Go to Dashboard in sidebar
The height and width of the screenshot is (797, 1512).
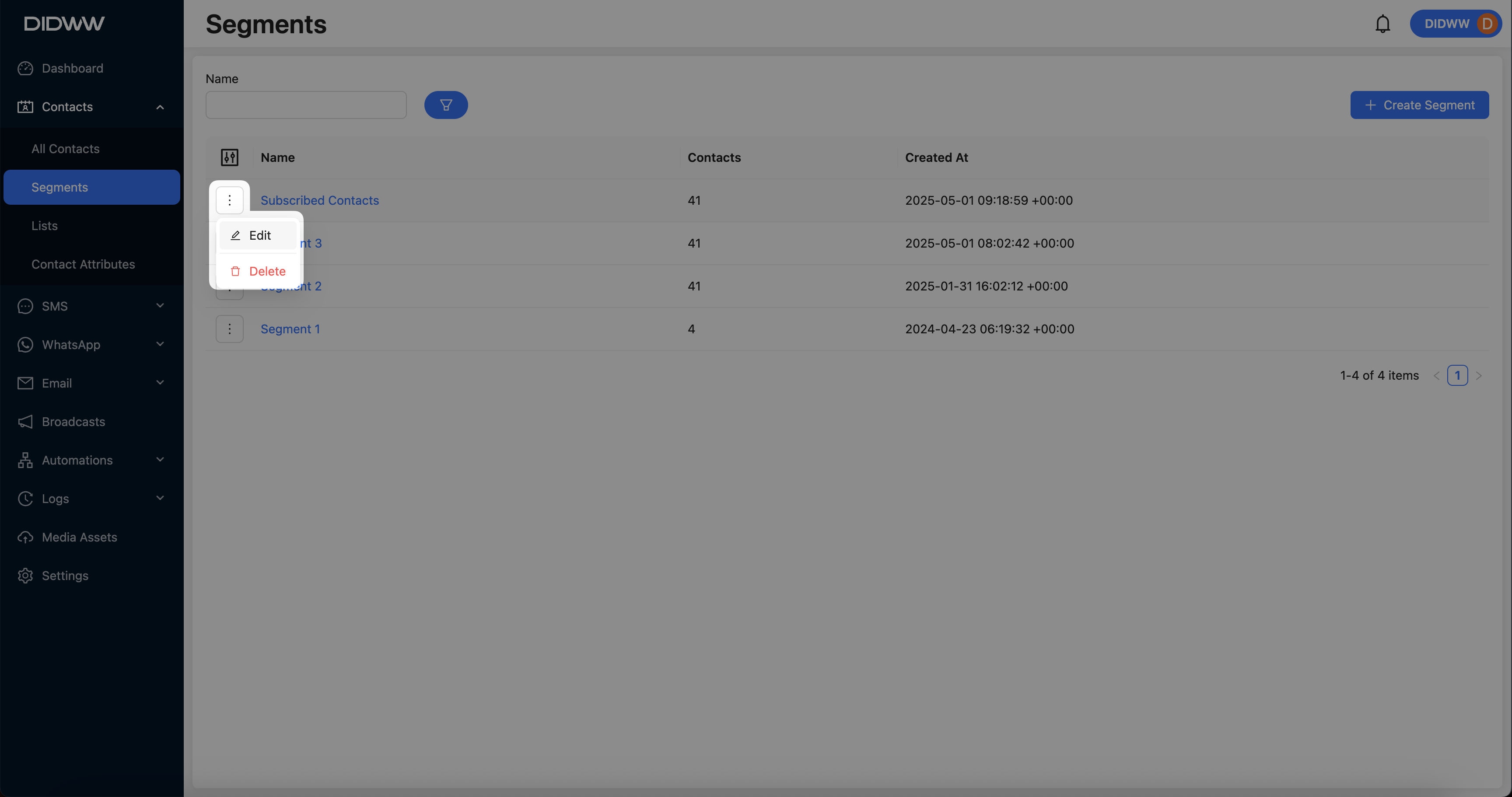click(x=91, y=68)
